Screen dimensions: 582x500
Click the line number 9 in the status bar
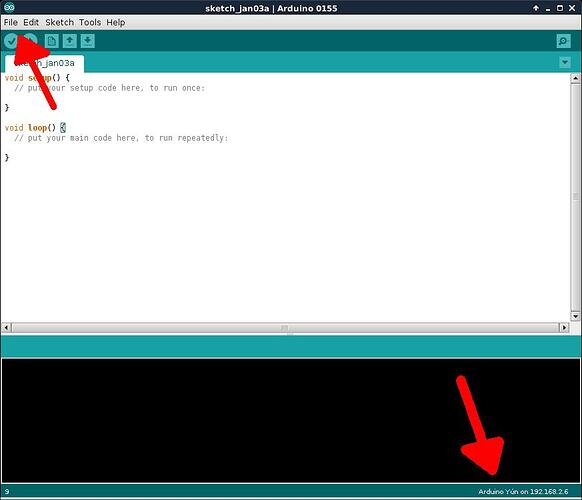click(x=7, y=491)
